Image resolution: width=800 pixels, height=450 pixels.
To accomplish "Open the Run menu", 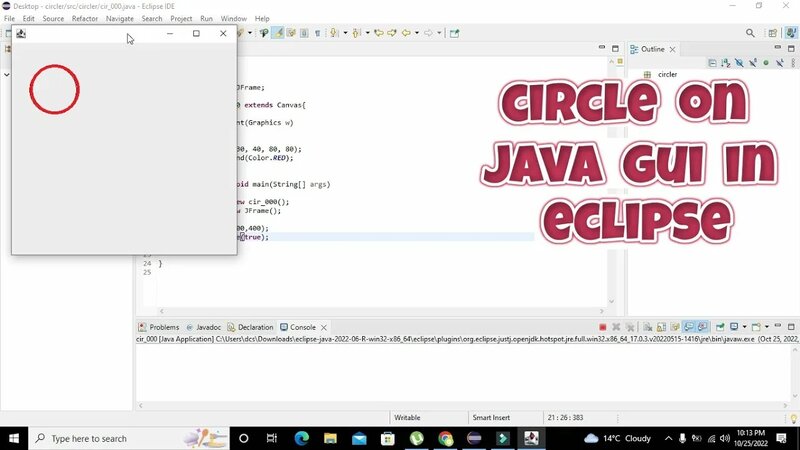I will [206, 18].
